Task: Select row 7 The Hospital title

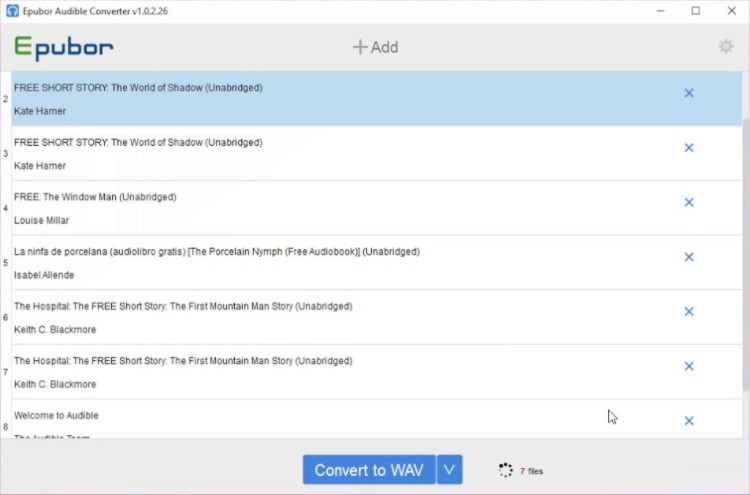Action: click(x=183, y=361)
